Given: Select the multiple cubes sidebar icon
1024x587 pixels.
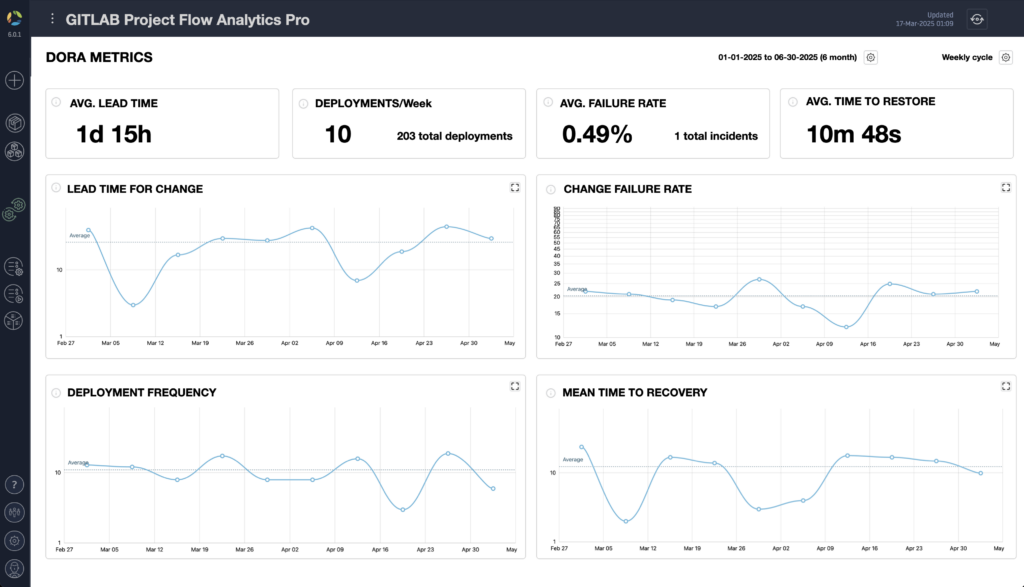Looking at the screenshot, I should click(15, 151).
